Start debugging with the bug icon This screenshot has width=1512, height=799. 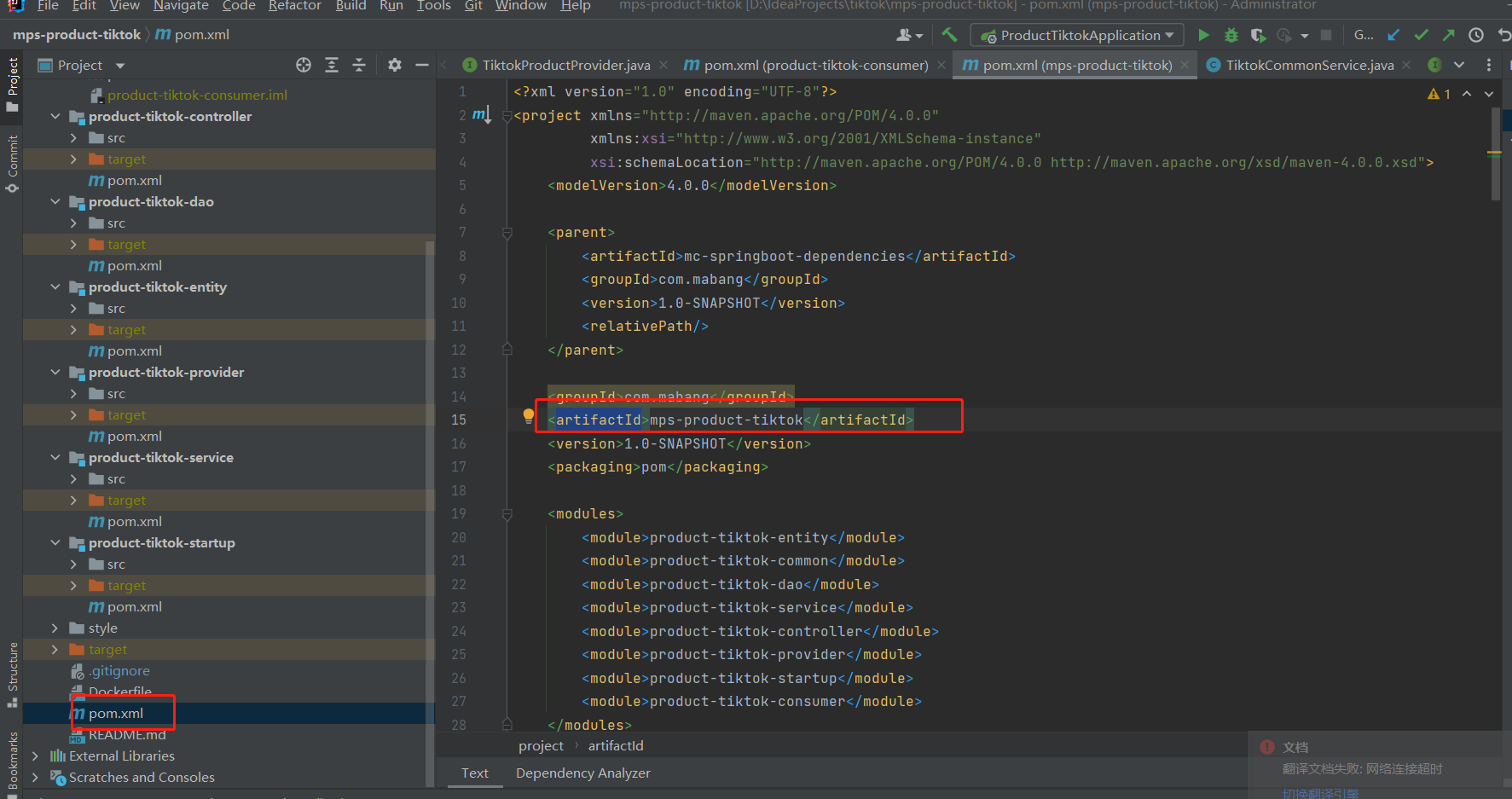click(1231, 35)
